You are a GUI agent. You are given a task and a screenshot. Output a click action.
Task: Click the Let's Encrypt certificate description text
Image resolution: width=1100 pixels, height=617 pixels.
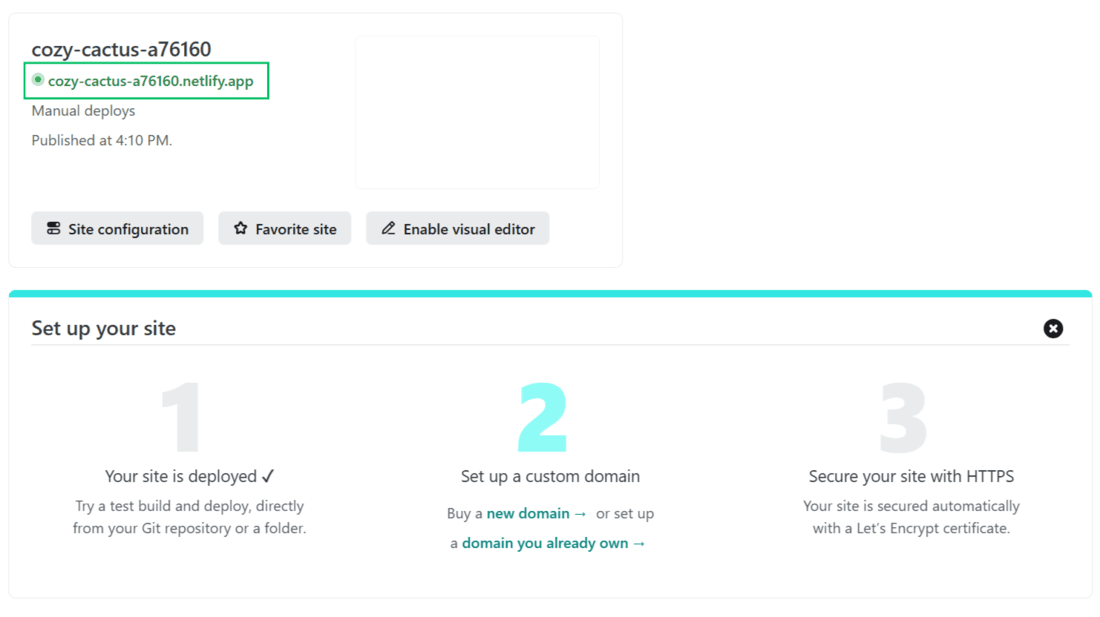pos(911,517)
